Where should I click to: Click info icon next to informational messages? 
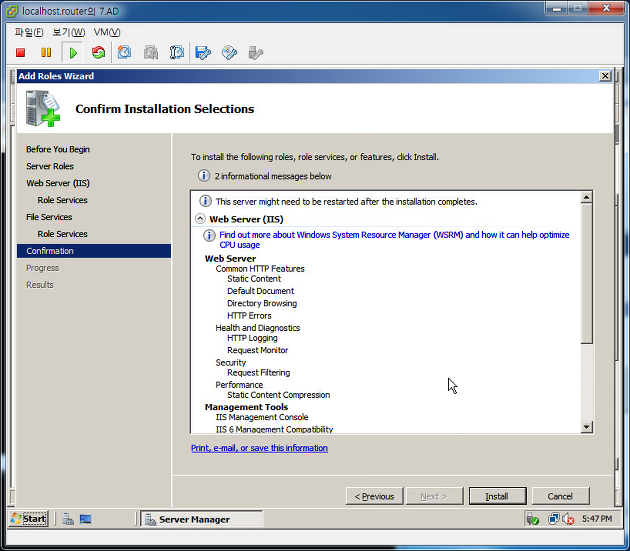coord(204,176)
